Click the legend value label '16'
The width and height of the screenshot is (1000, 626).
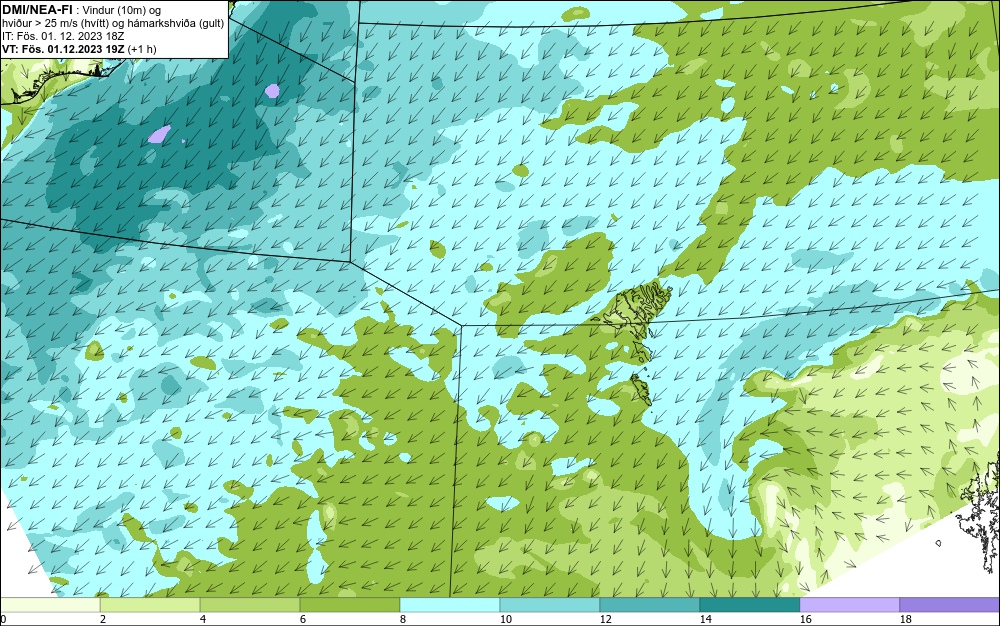pos(805,619)
